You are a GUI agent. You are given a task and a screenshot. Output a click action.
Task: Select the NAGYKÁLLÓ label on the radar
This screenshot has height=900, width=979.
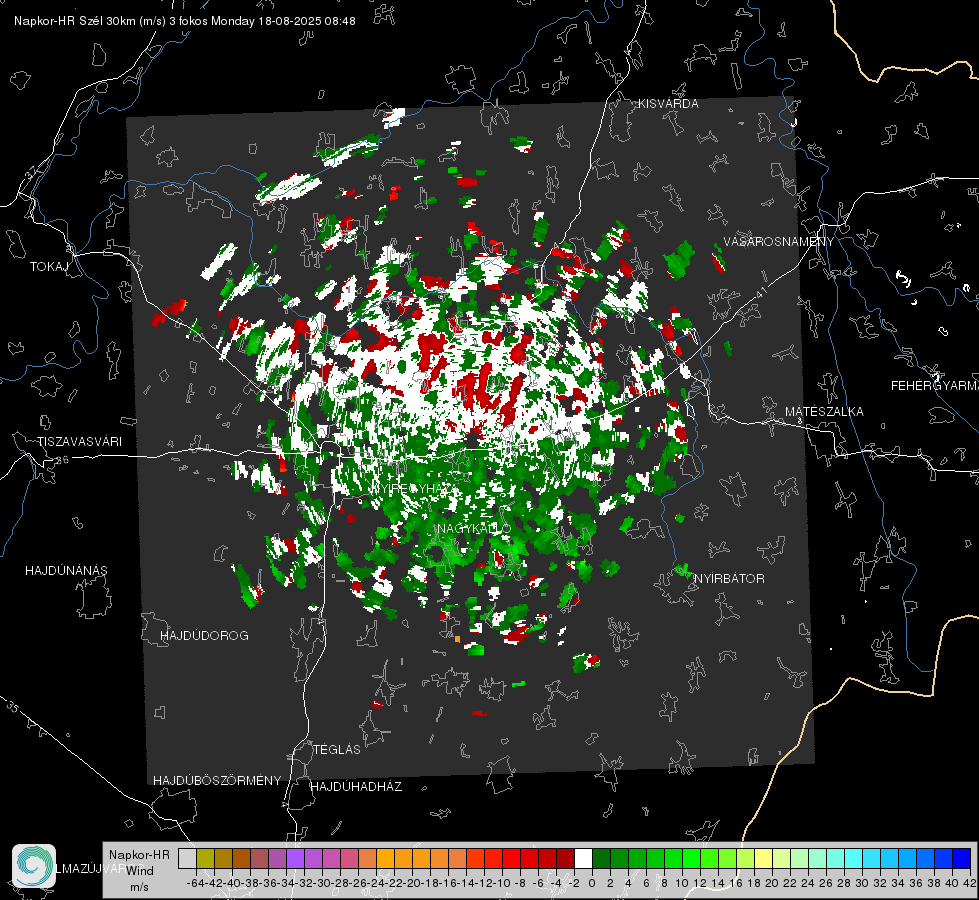[474, 528]
